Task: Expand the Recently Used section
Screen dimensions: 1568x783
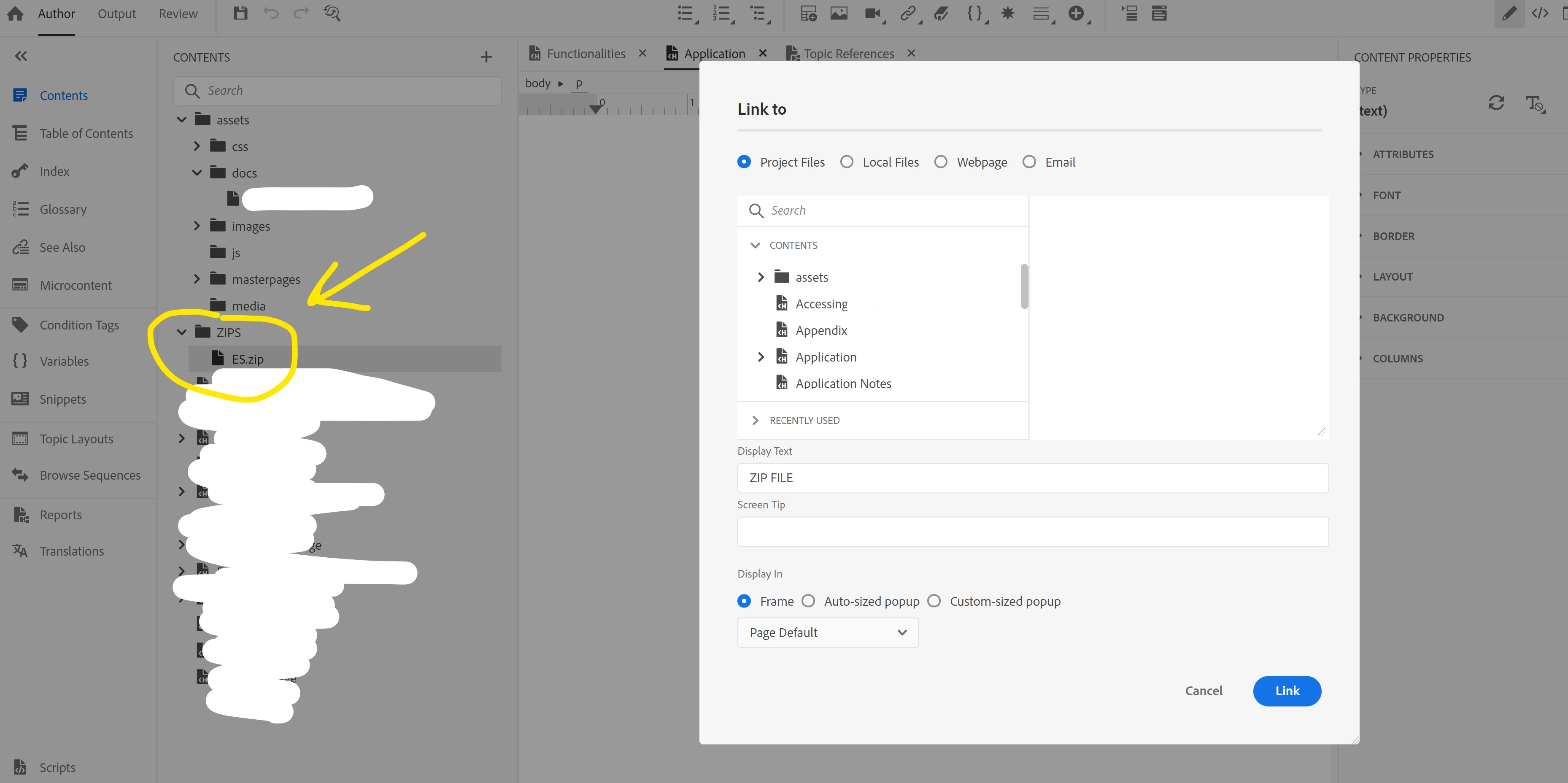Action: (x=756, y=420)
